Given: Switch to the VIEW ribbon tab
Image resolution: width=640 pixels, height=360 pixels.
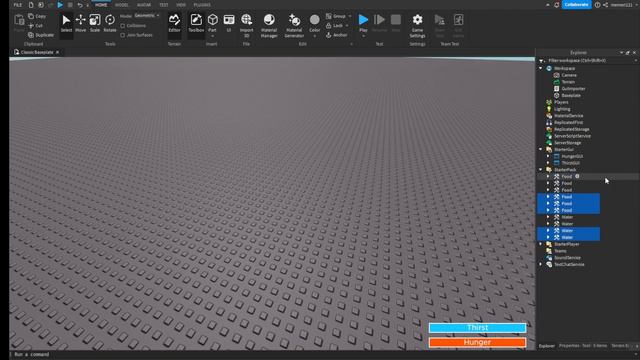Looking at the screenshot, I should pyautogui.click(x=181, y=5).
